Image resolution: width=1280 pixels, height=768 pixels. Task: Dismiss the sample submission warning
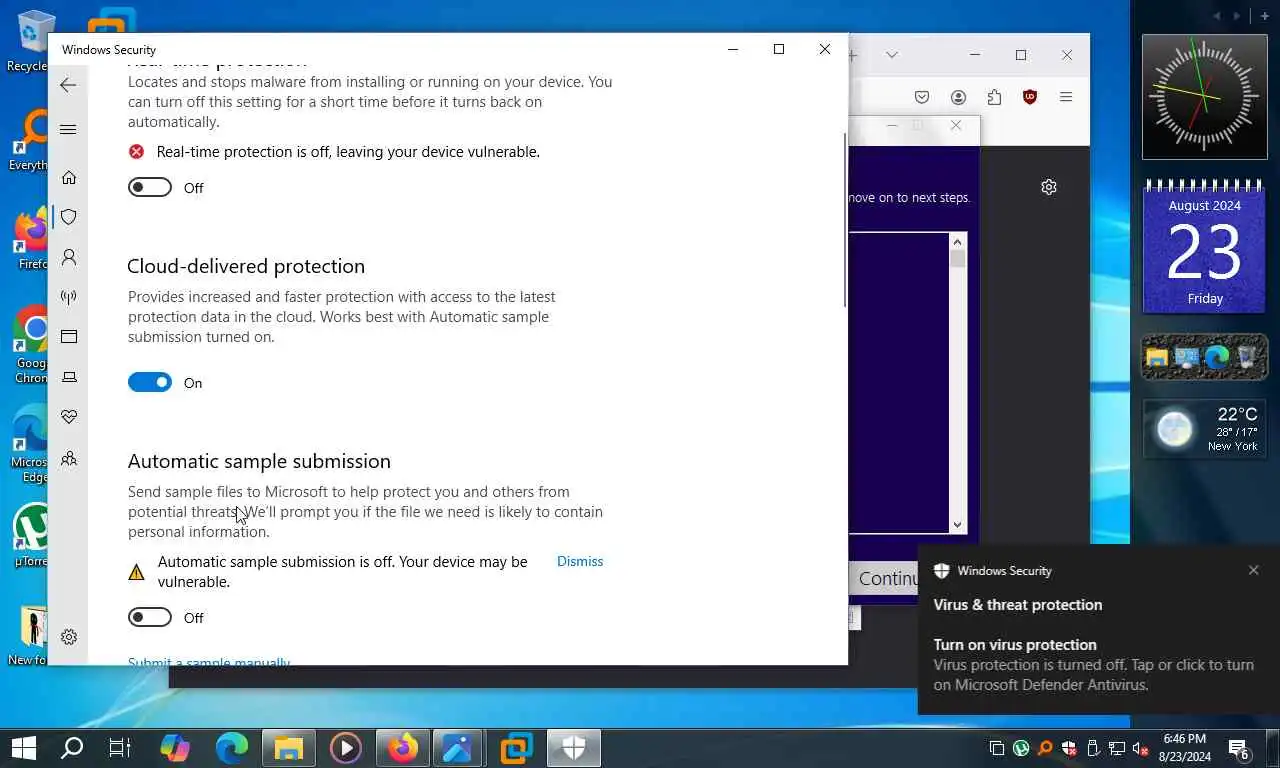580,561
